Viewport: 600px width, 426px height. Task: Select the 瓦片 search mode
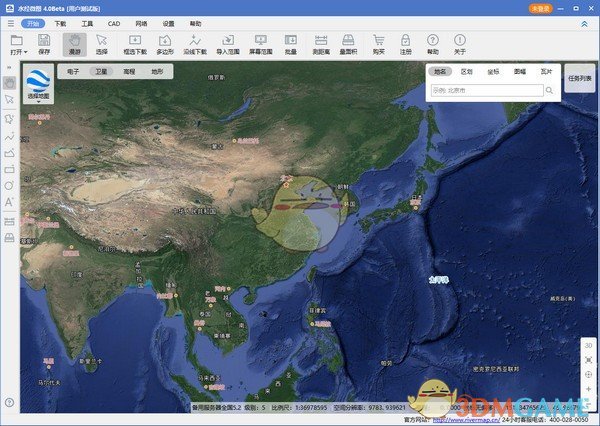tap(546, 72)
